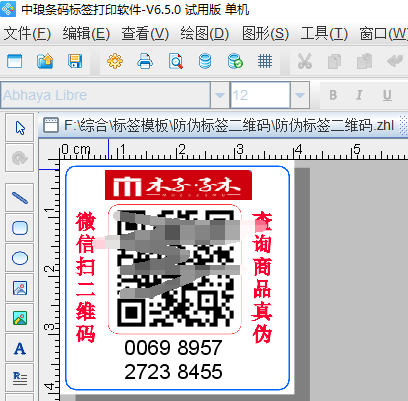Select the 防伪标签二维码.zhl document tab
The image size is (408, 401).
tap(219, 126)
